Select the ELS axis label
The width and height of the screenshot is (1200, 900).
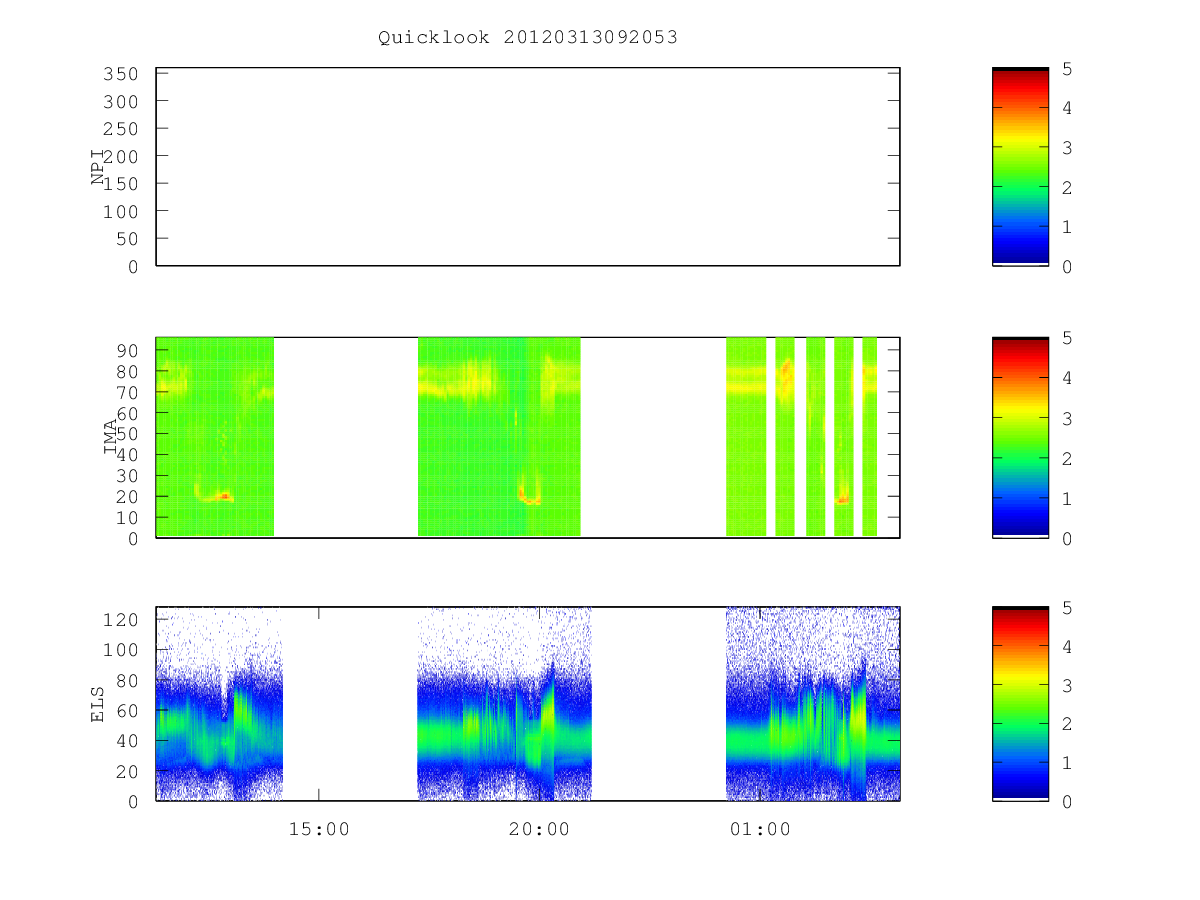(x=98, y=704)
